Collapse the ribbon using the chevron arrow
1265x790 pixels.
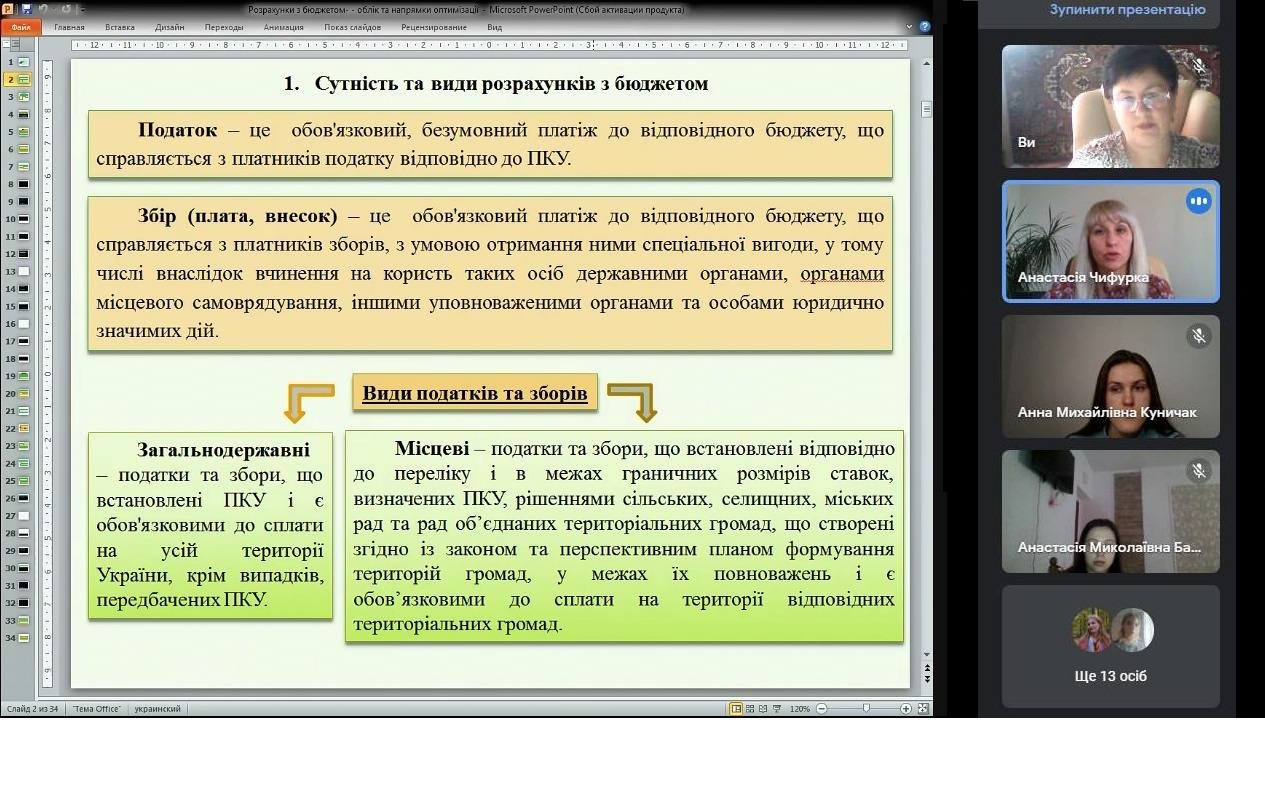point(909,27)
